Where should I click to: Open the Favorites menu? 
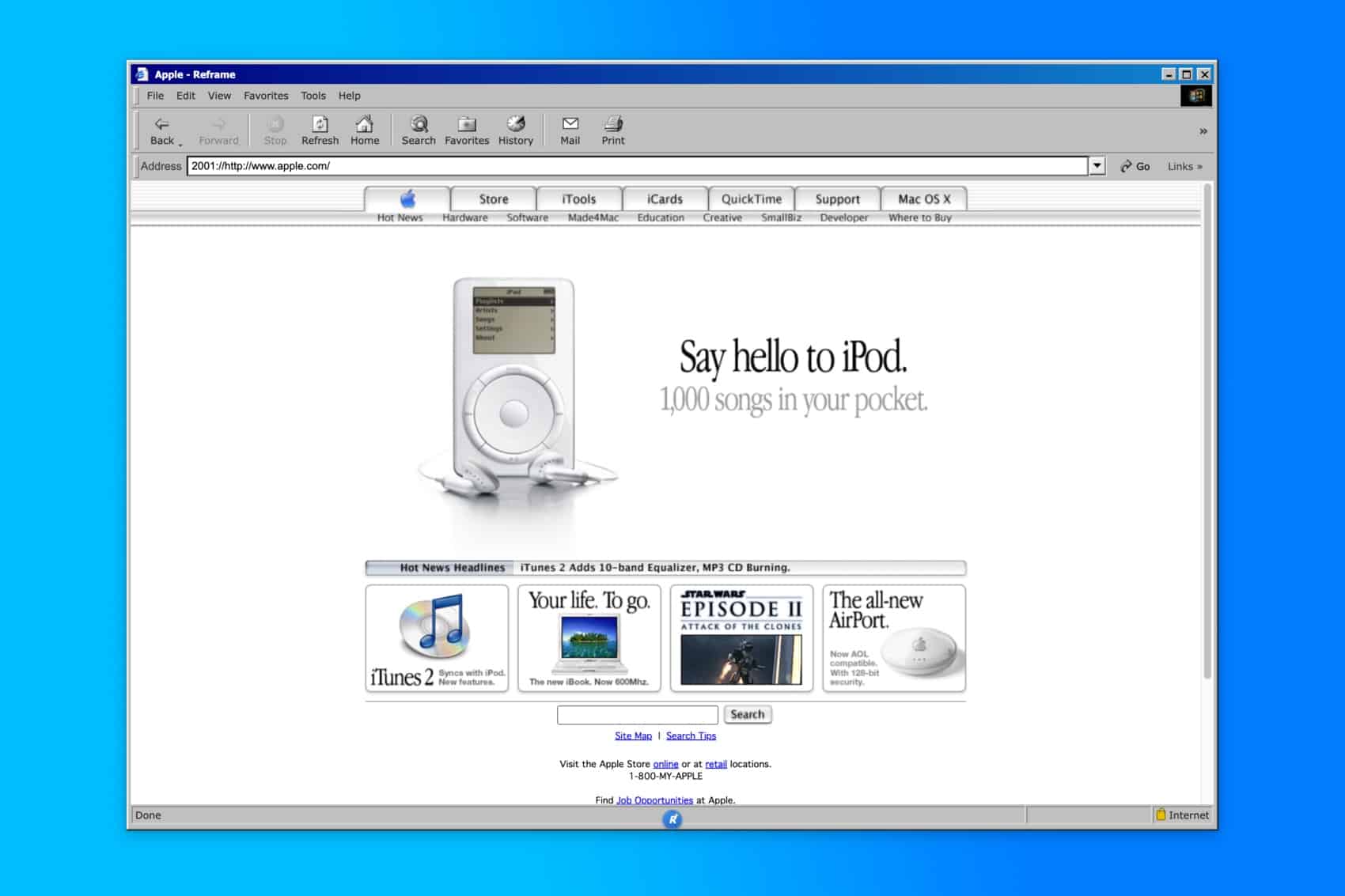point(266,96)
